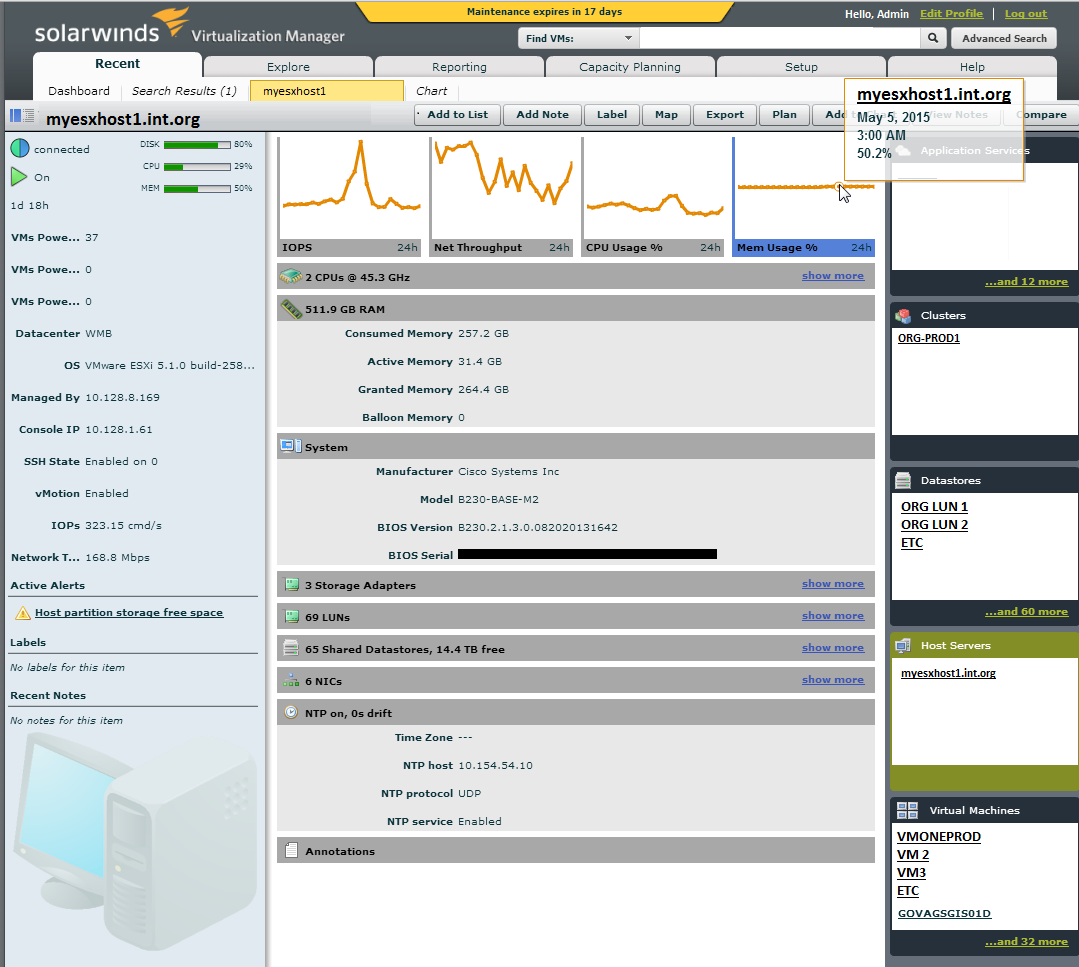Screen dimensions: 1079x967
Task: Select the Dashboard sub-tab
Action: 78,91
